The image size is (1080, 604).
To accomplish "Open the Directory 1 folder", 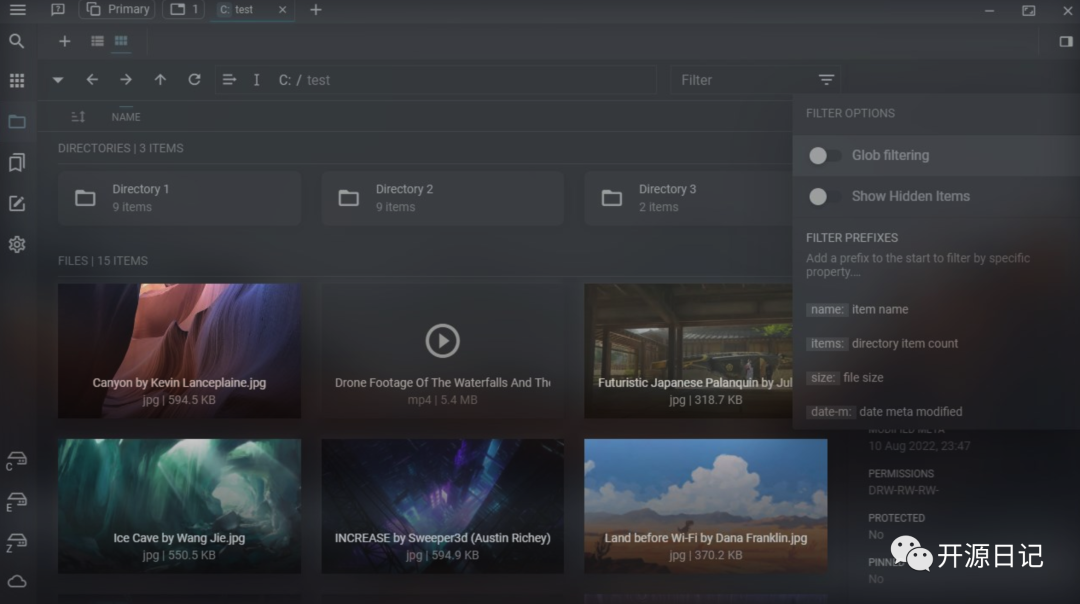I will pos(179,198).
